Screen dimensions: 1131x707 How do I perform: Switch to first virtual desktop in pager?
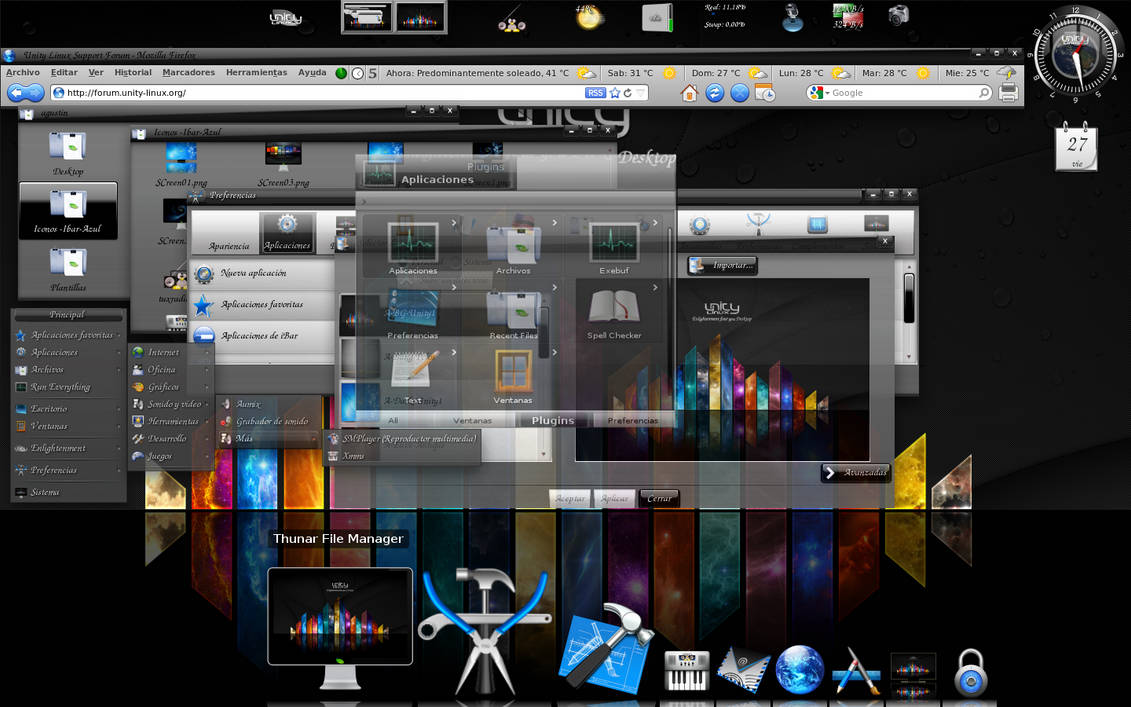[367, 17]
